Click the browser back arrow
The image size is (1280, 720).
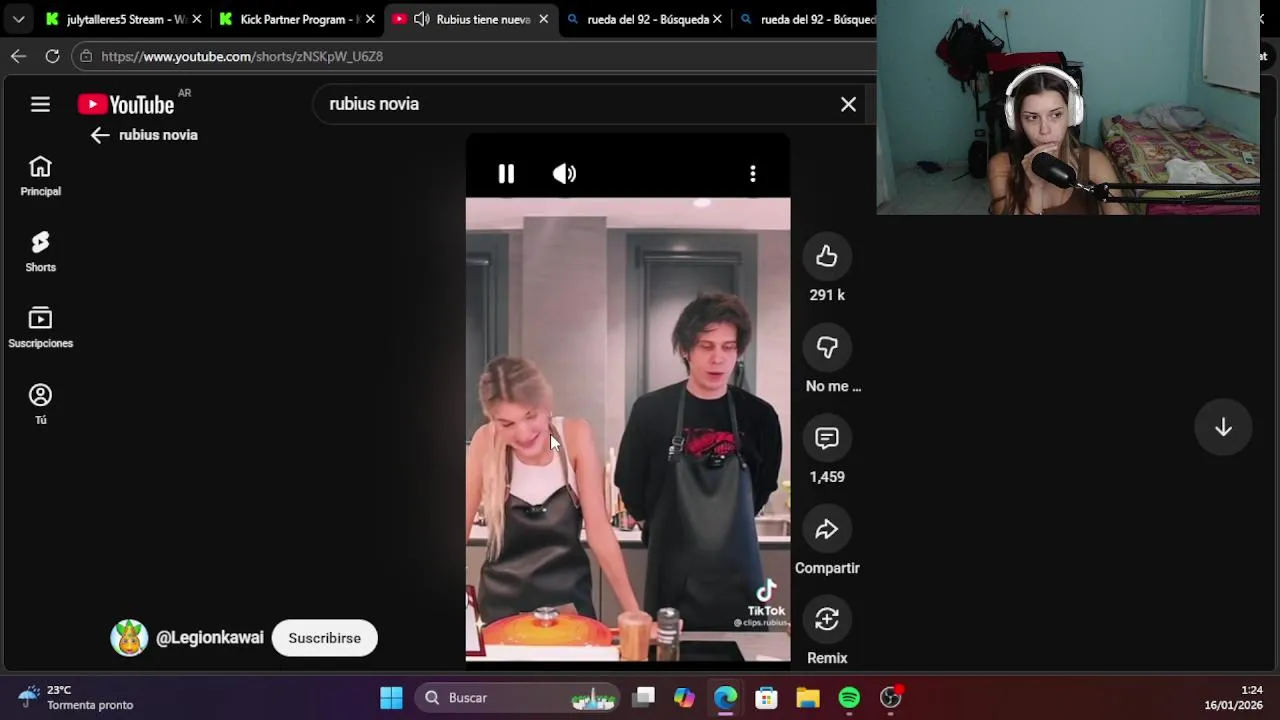click(18, 56)
